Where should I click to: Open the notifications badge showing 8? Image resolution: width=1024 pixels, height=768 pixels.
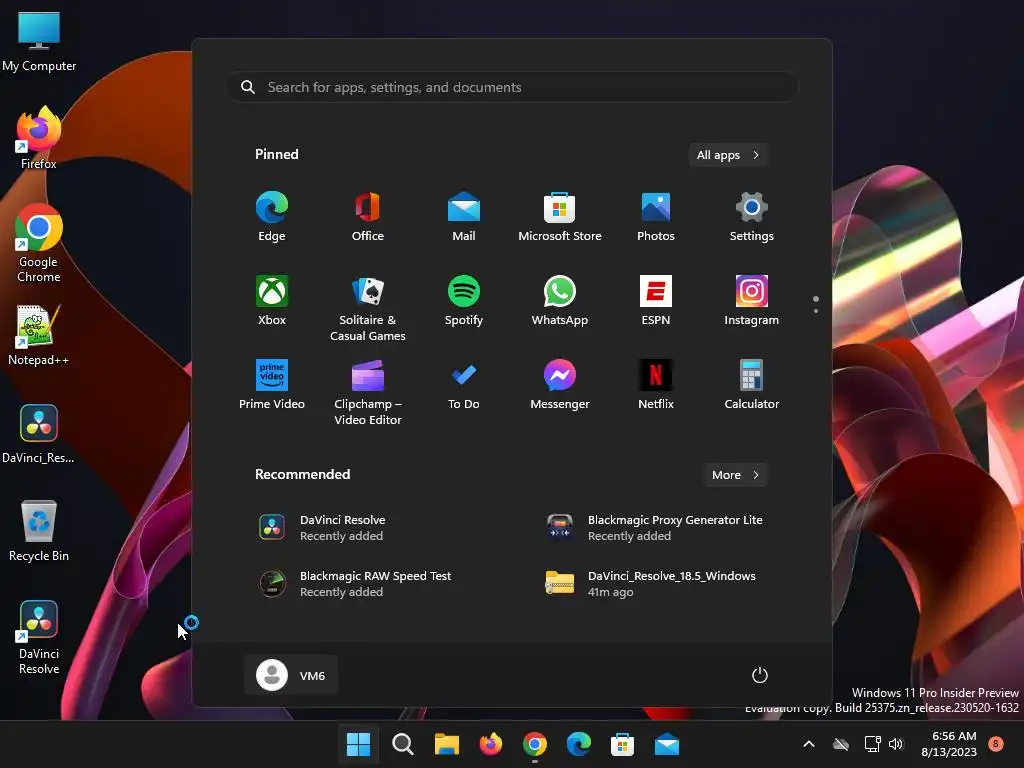996,744
